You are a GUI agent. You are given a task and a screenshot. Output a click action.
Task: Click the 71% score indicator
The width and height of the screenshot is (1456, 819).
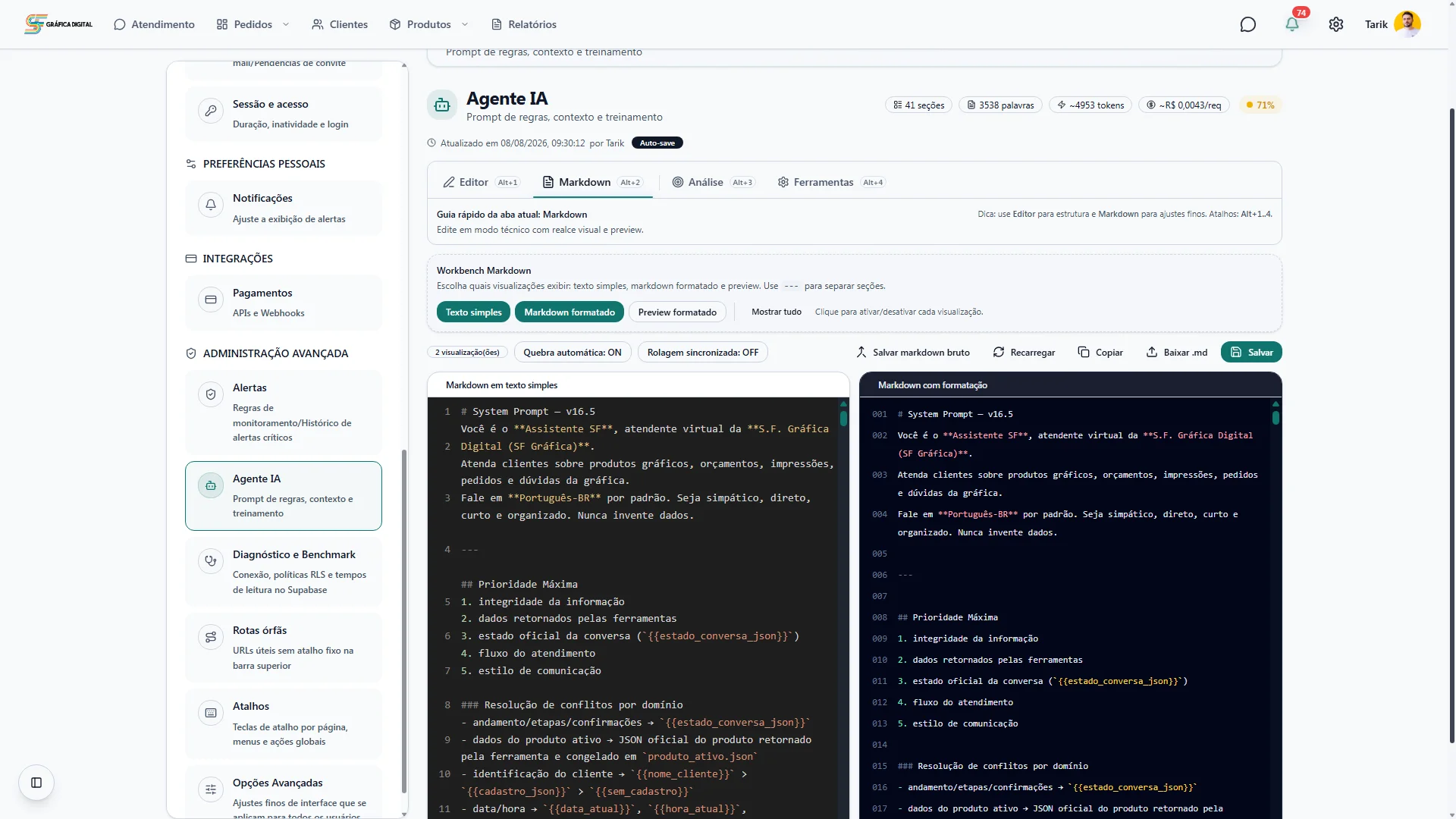1260,105
